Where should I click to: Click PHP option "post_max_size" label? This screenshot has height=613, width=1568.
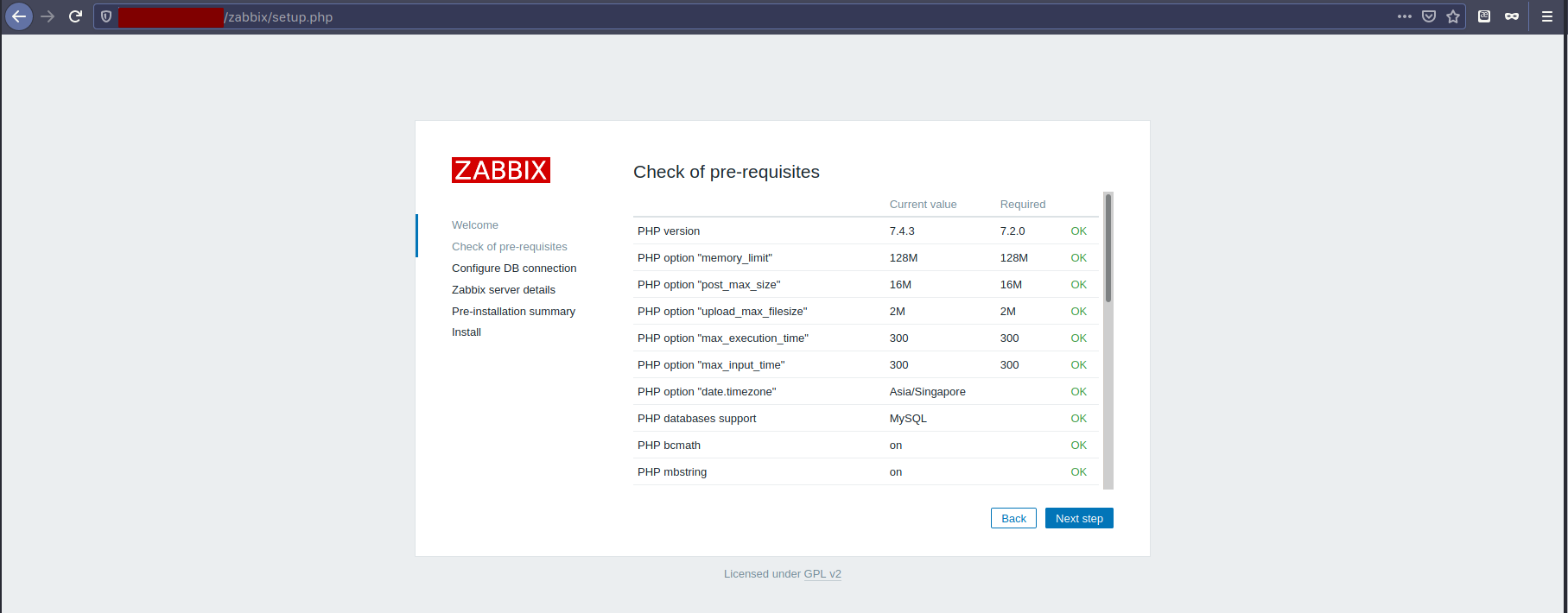709,285
